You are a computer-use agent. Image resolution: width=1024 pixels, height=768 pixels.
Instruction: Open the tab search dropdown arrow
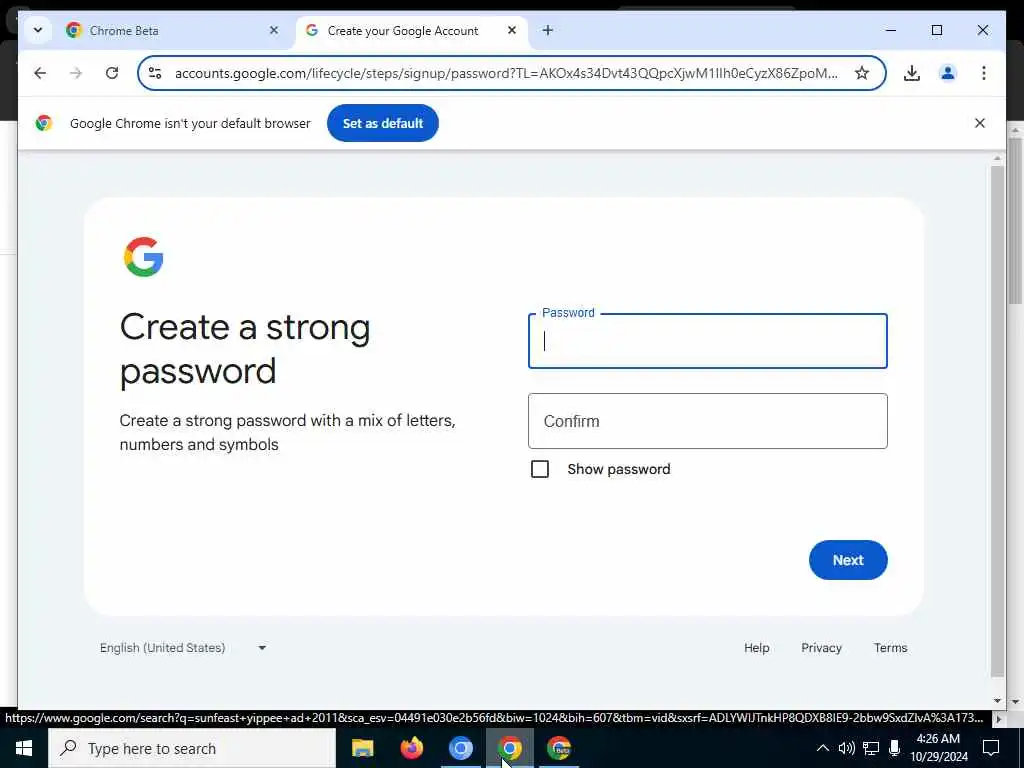point(38,30)
